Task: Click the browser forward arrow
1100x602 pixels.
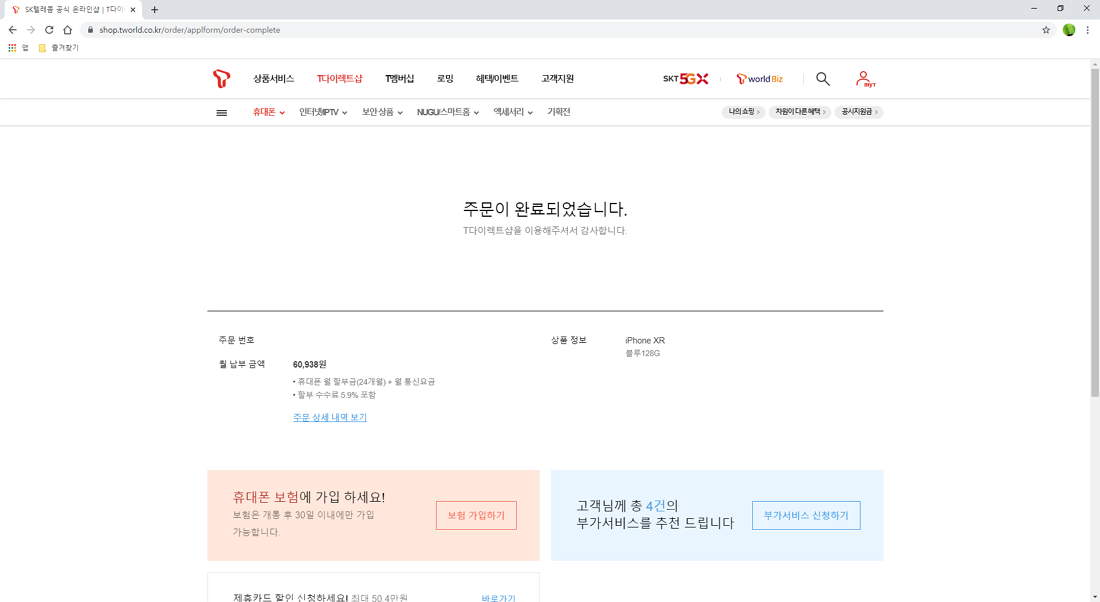Action: 31,29
